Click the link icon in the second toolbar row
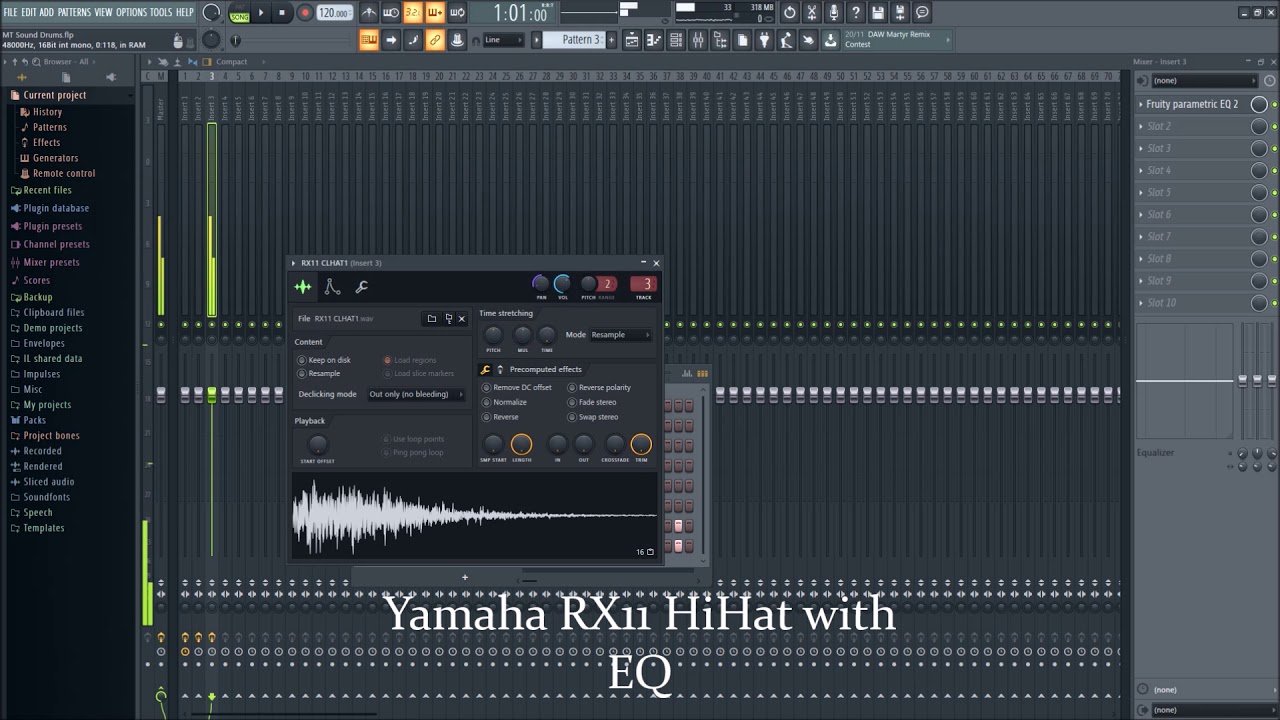The image size is (1280, 720). point(435,40)
